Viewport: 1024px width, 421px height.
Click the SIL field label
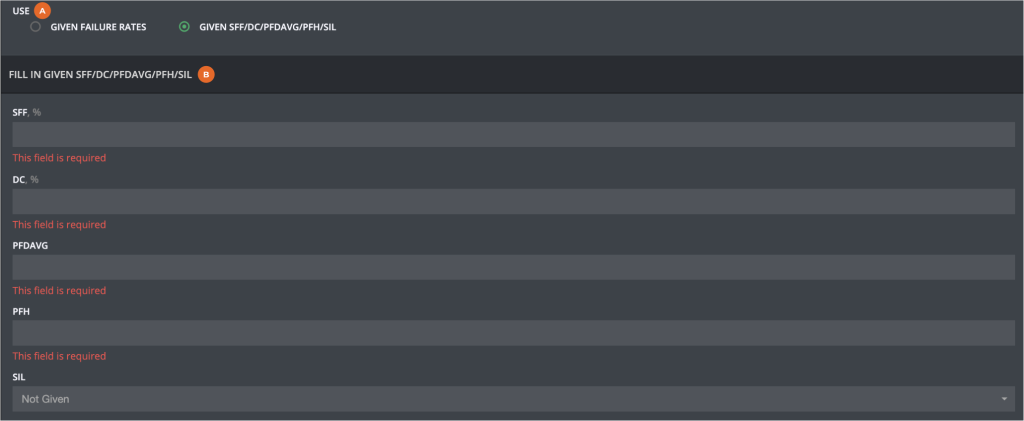coord(19,378)
